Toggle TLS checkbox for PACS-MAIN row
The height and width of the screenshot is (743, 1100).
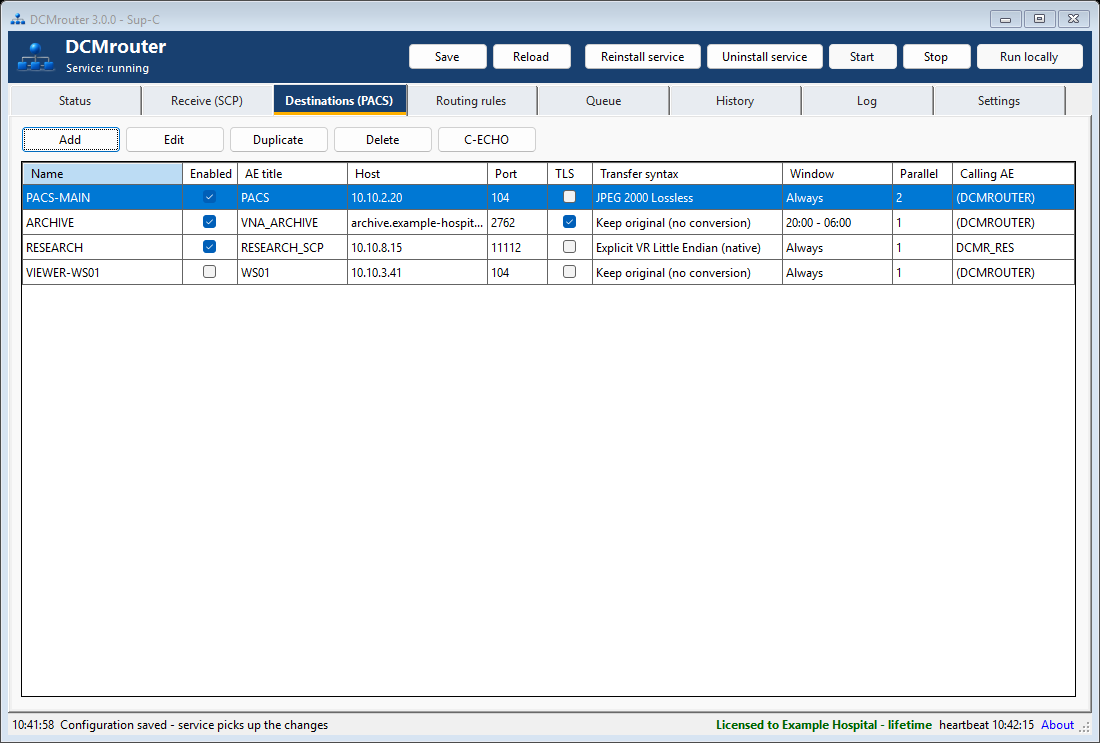pyautogui.click(x=569, y=197)
